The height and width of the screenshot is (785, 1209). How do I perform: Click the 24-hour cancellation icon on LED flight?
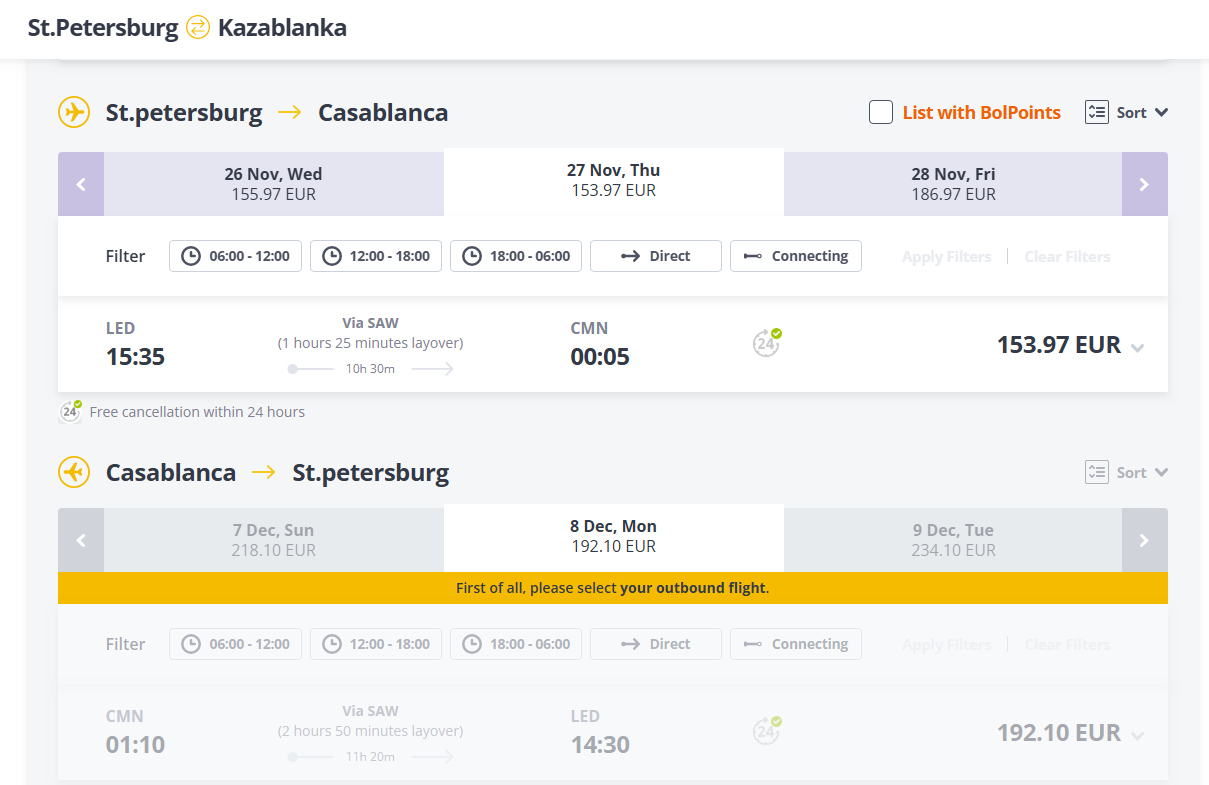[767, 343]
